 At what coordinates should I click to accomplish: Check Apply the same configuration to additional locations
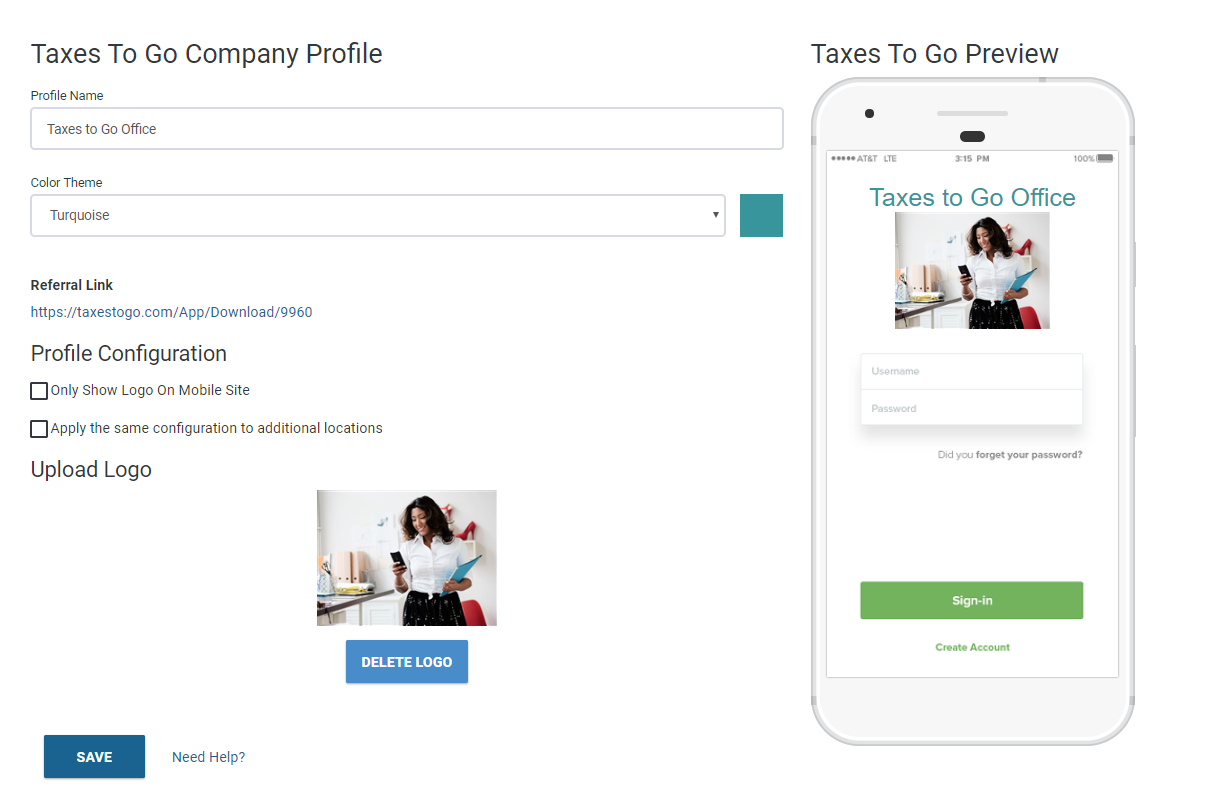click(39, 429)
